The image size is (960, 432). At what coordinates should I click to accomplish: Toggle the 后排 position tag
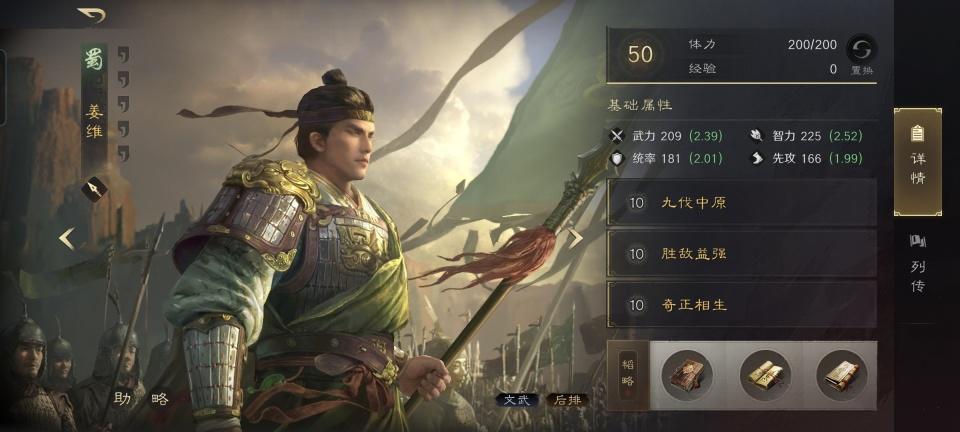[x=568, y=400]
